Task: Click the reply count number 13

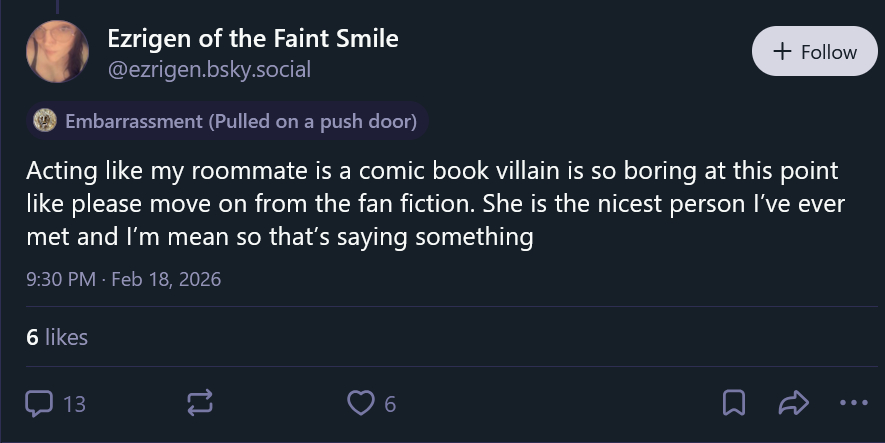Action: tap(74, 405)
